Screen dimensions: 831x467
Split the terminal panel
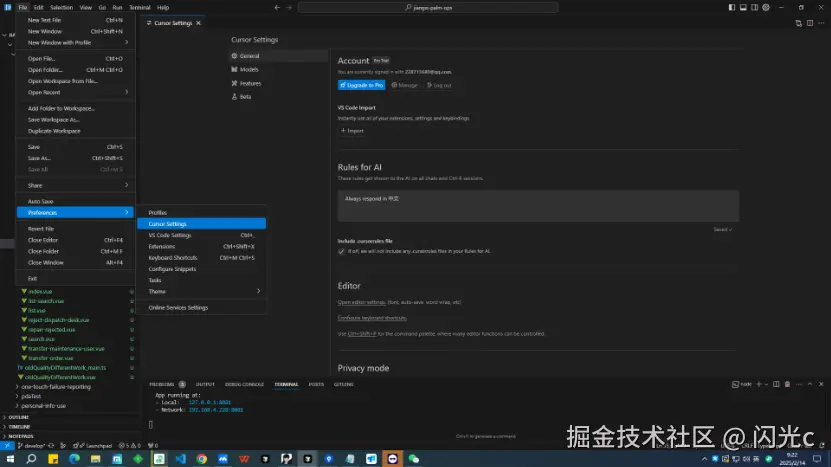tap(776, 384)
